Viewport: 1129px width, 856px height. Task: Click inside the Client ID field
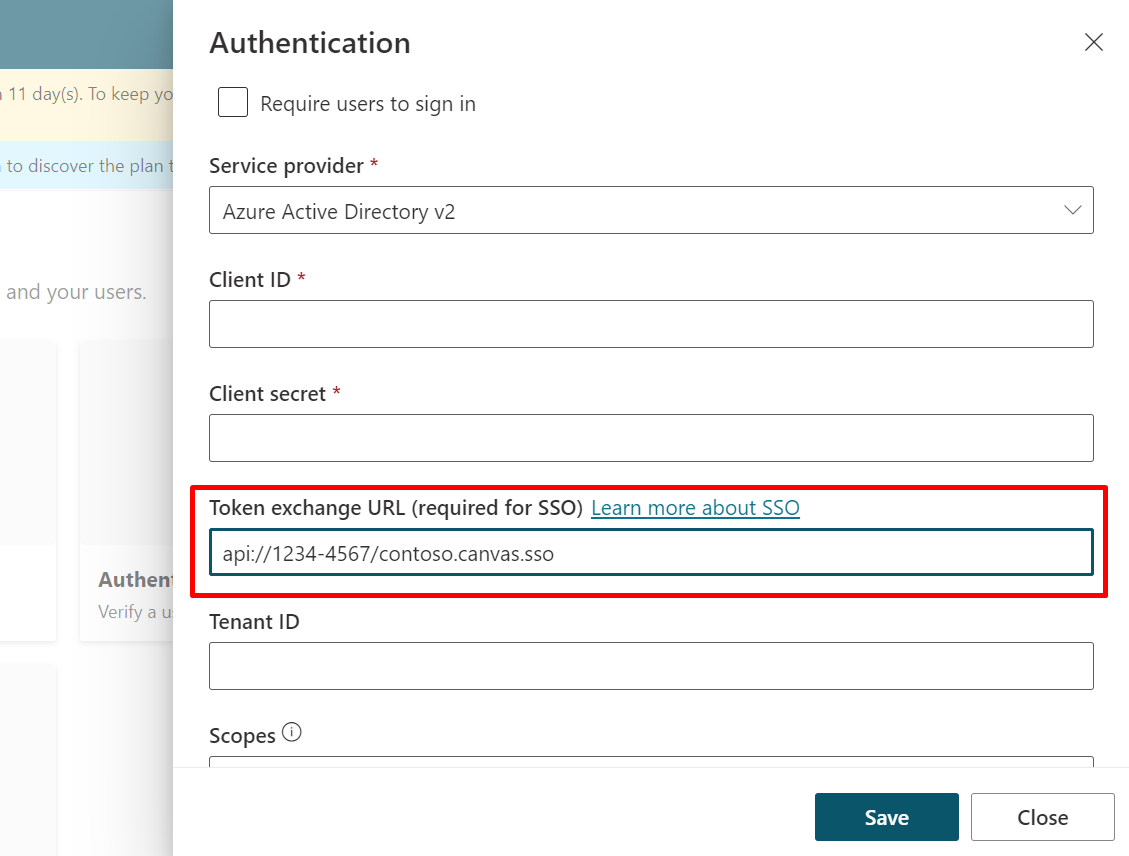[651, 324]
